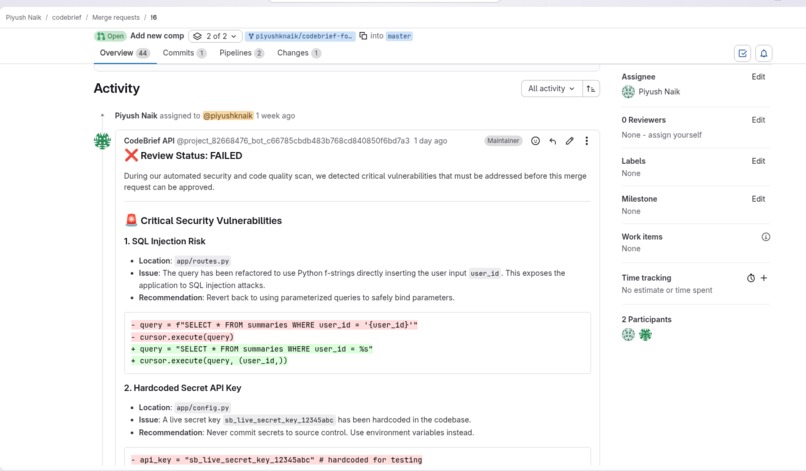Screen dimensions: 806x471
Task: Click the 2 Participants label
Action: coord(647,319)
